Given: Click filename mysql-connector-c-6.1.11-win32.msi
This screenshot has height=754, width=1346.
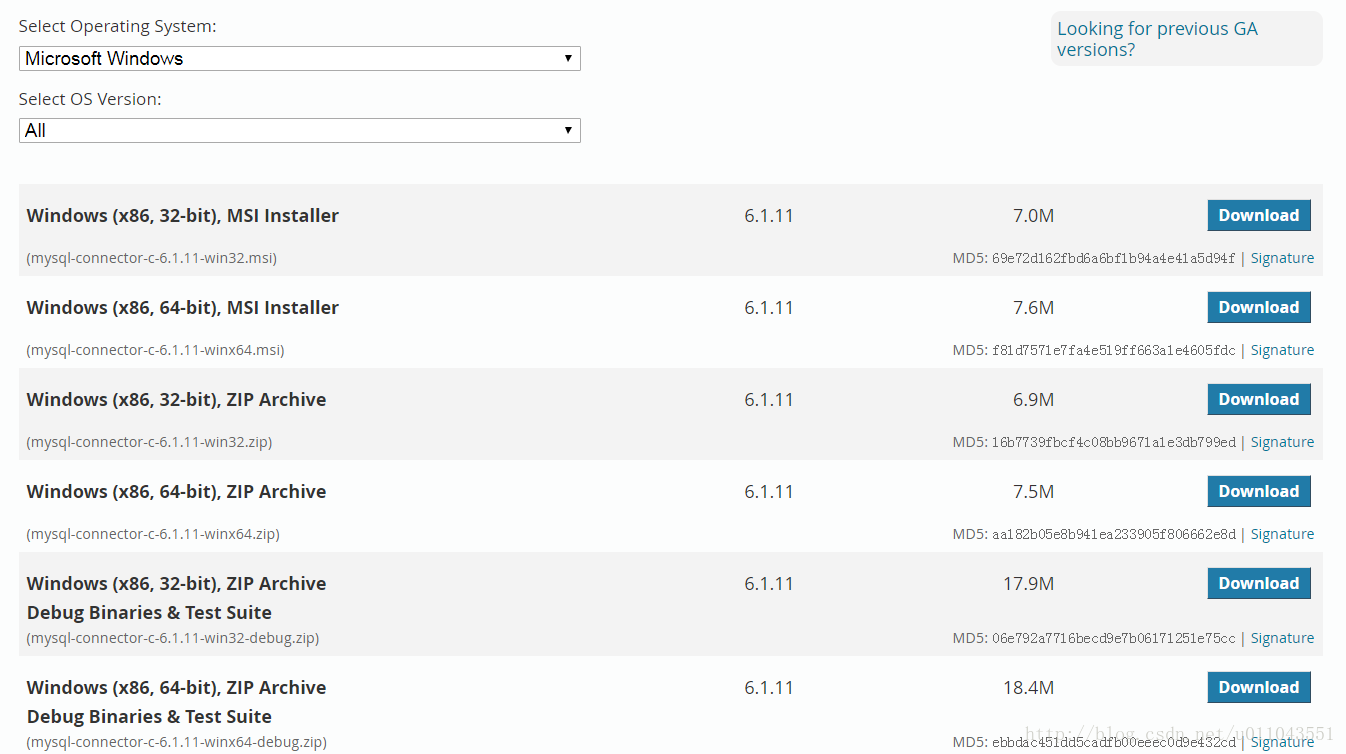Looking at the screenshot, I should 152,258.
